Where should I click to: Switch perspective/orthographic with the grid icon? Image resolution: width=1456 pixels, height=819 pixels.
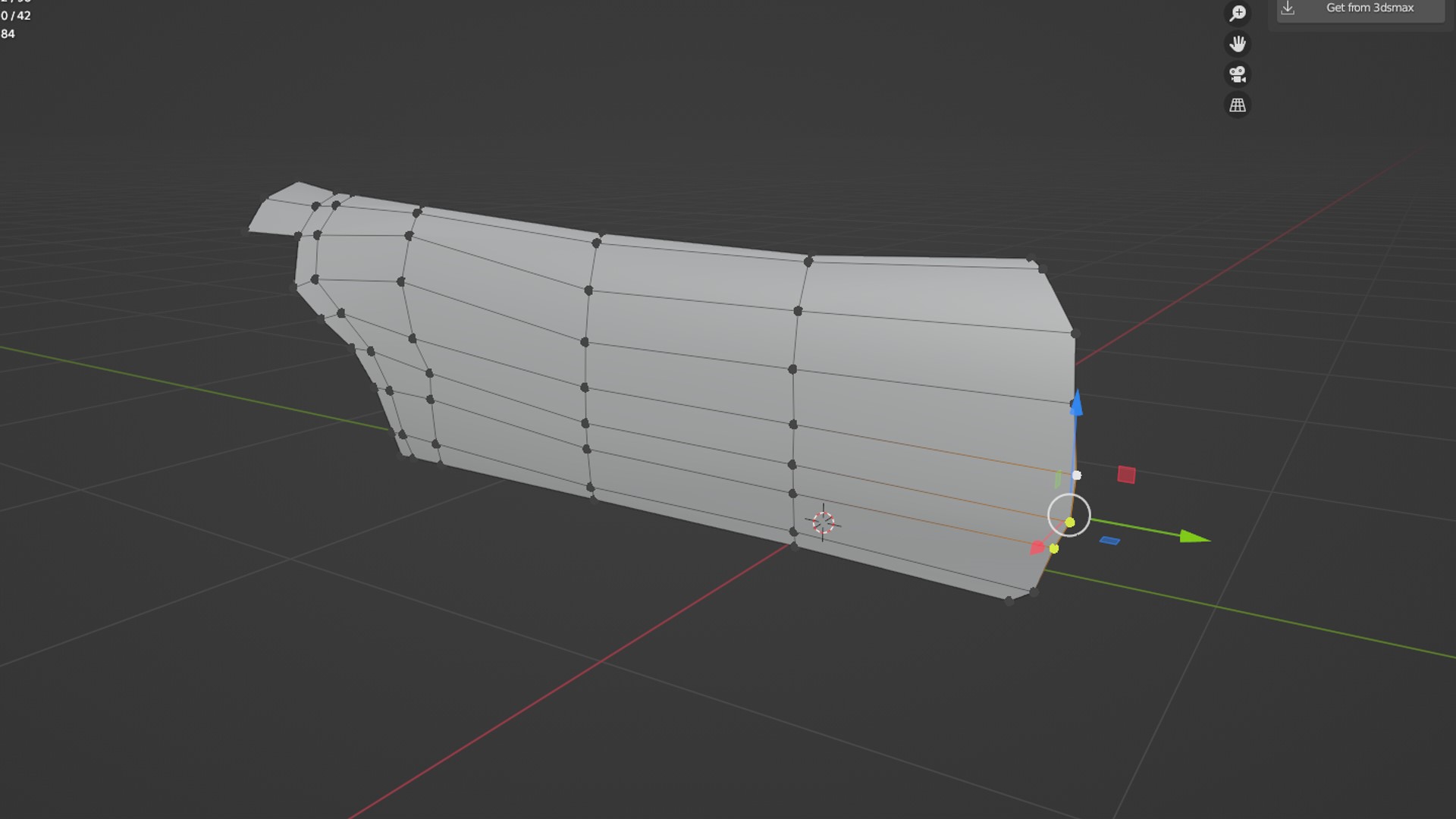pos(1238,105)
